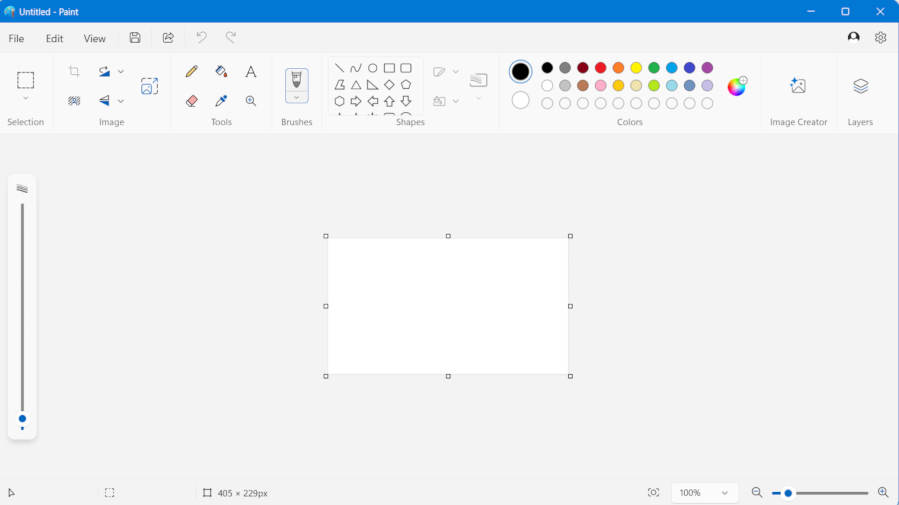Open the Layers panel
This screenshot has height=505, width=899.
pos(861,86)
